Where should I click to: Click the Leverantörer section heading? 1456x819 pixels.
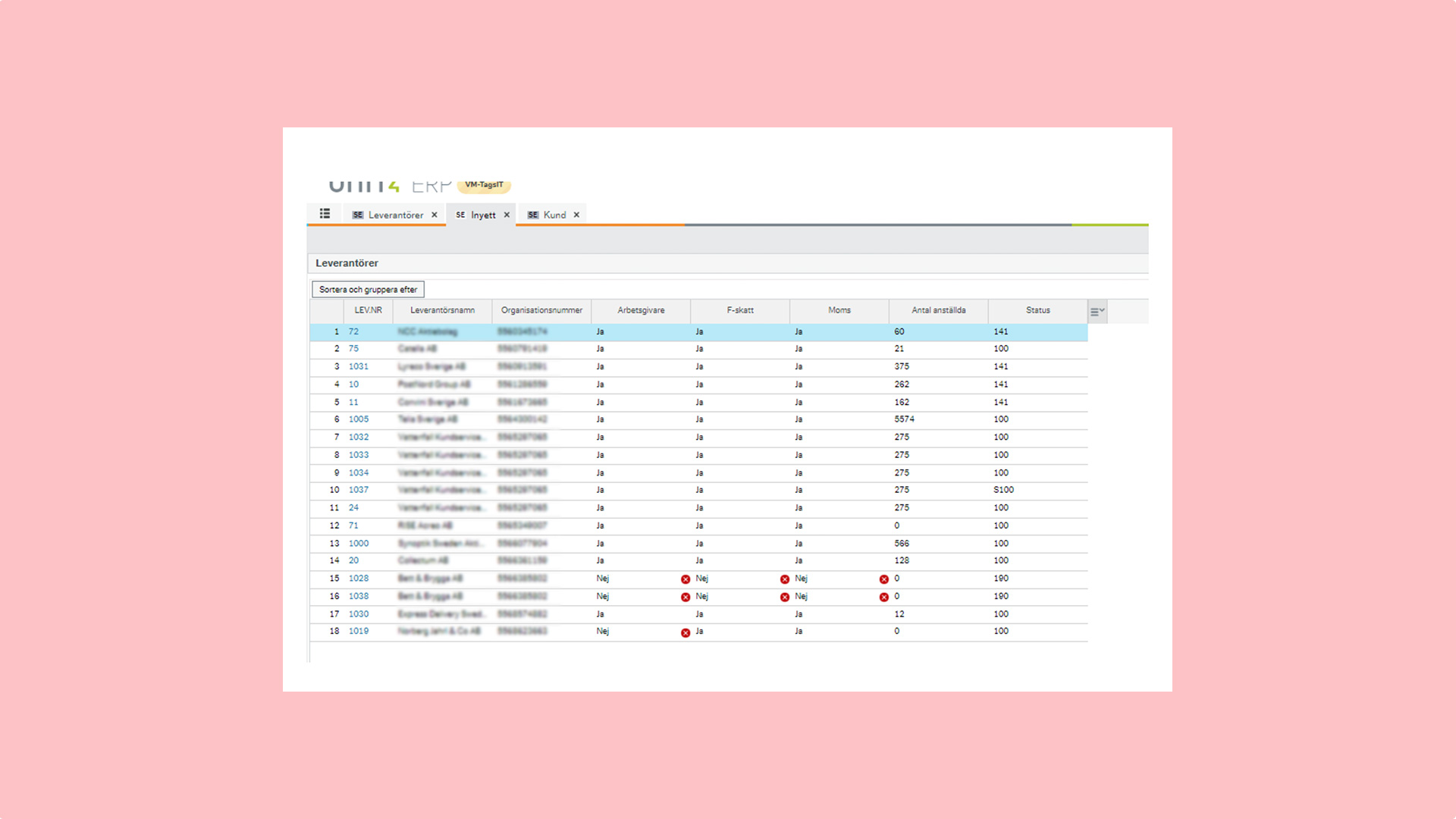click(x=347, y=263)
